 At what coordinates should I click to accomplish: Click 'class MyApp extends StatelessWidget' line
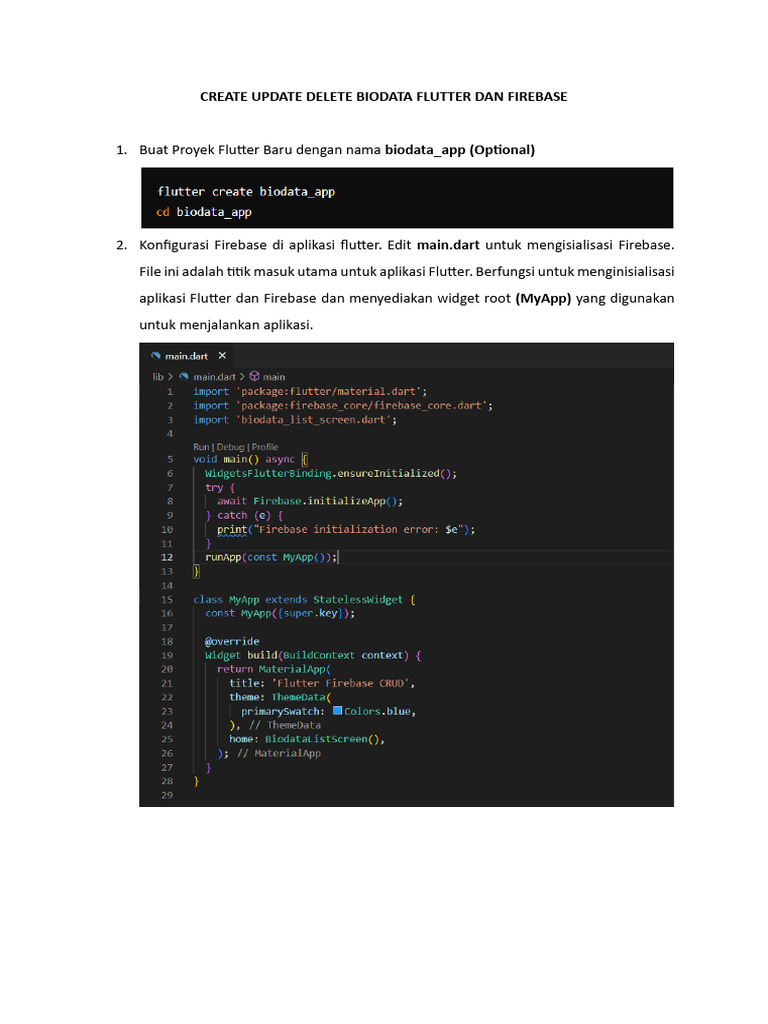coord(304,600)
